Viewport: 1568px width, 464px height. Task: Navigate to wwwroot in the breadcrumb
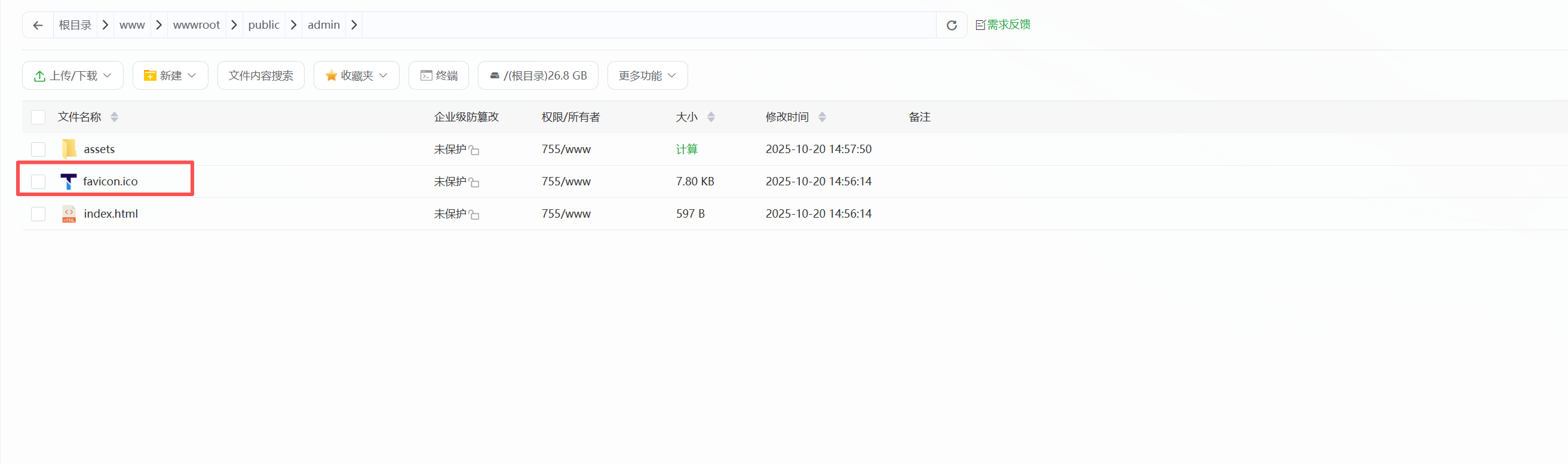coord(196,25)
